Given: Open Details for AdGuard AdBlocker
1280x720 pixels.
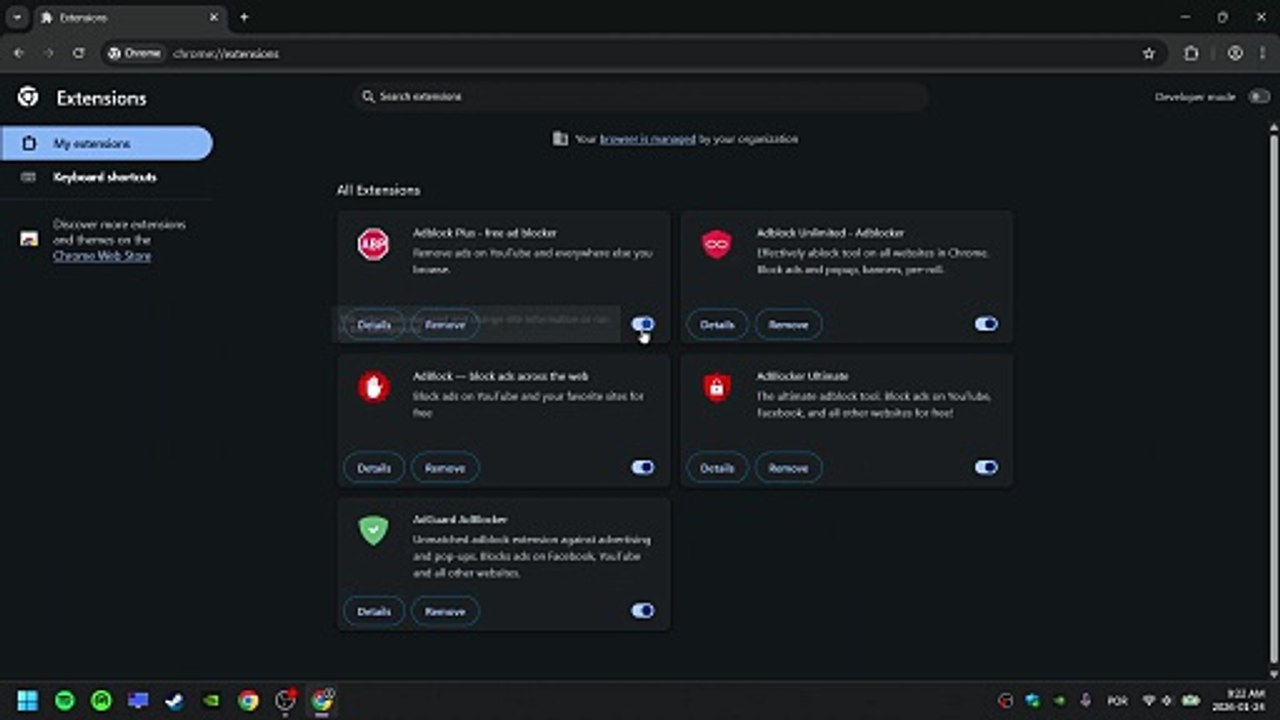Looking at the screenshot, I should pos(374,610).
